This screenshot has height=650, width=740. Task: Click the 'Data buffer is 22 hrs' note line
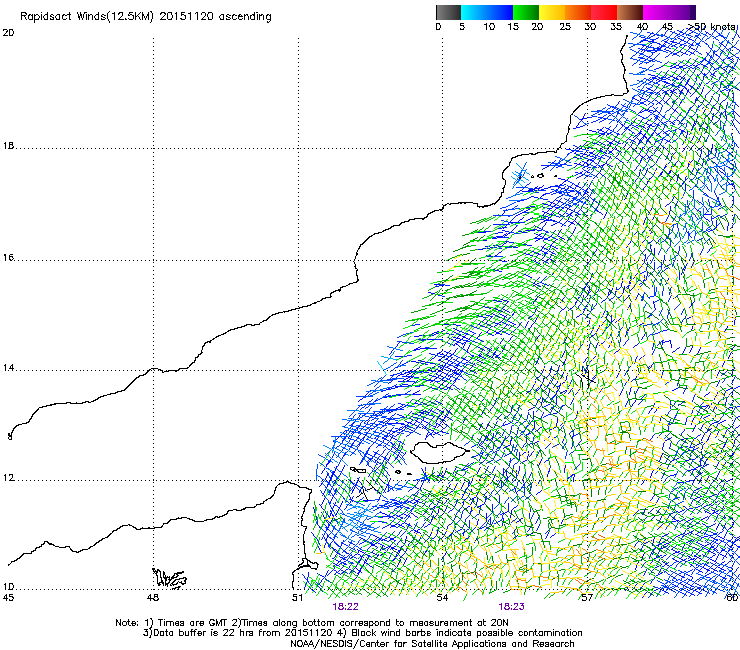(362, 633)
